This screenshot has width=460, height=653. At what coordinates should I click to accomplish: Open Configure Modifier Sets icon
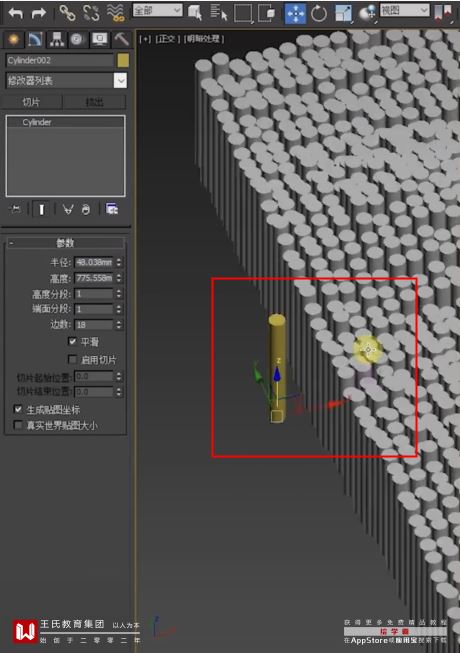pos(112,209)
